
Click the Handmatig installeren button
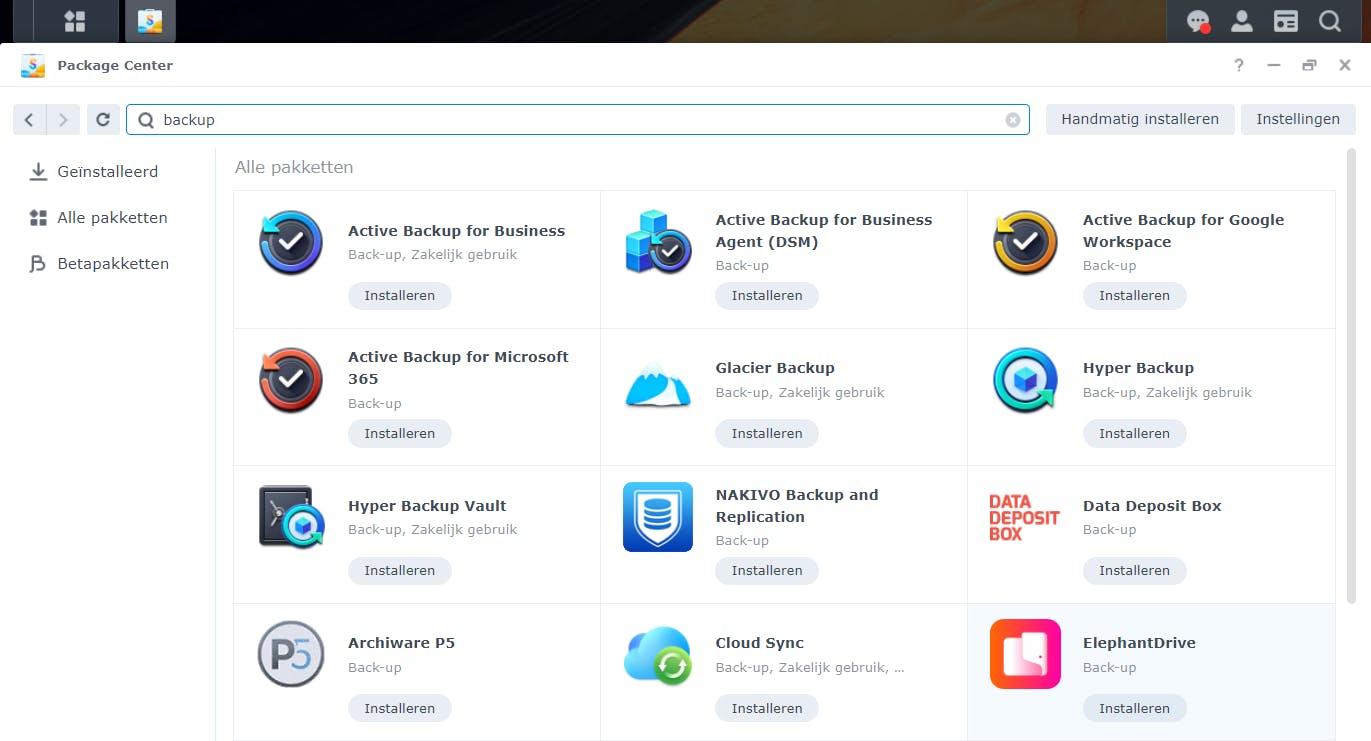(1139, 119)
